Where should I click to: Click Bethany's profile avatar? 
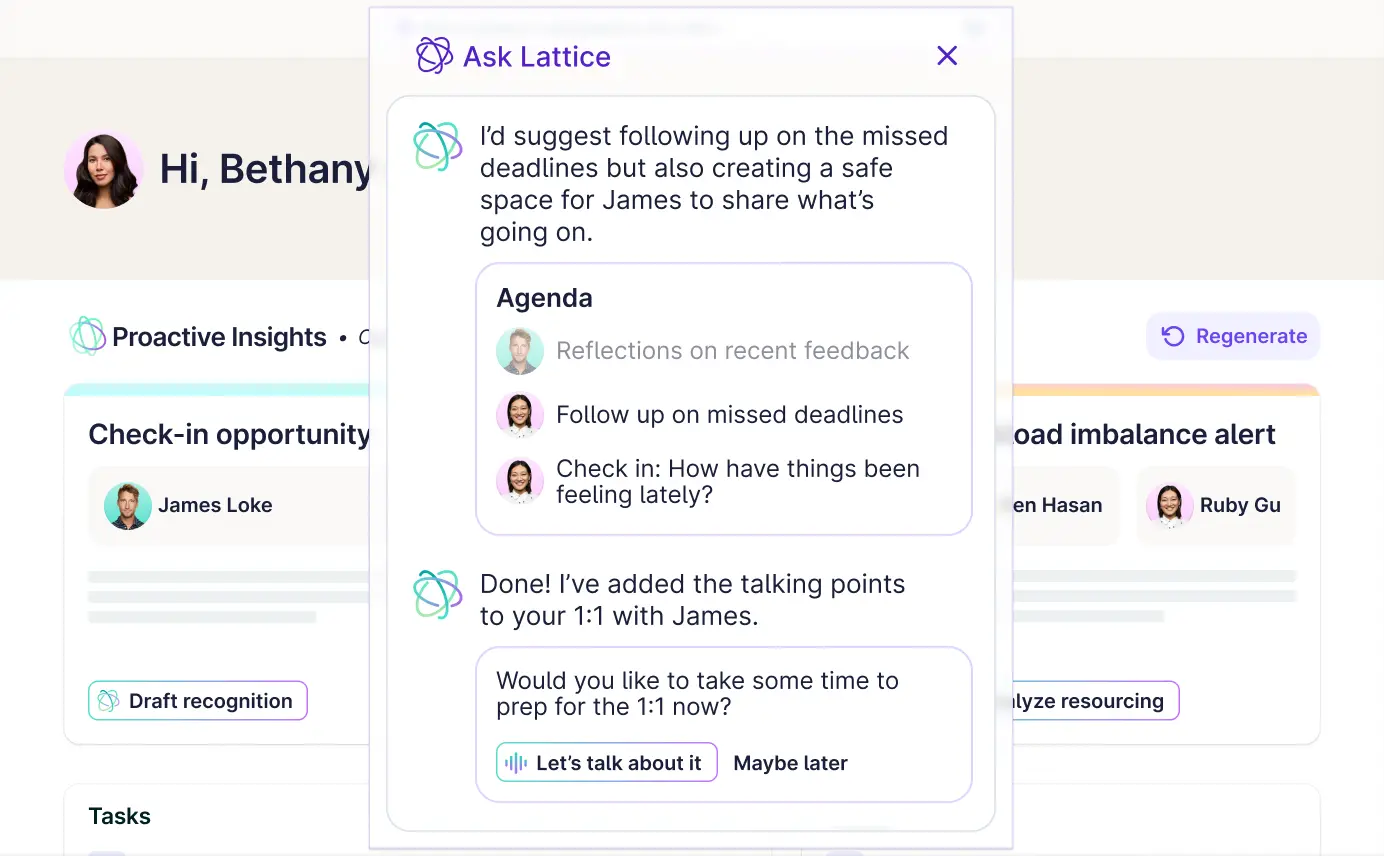tap(103, 170)
